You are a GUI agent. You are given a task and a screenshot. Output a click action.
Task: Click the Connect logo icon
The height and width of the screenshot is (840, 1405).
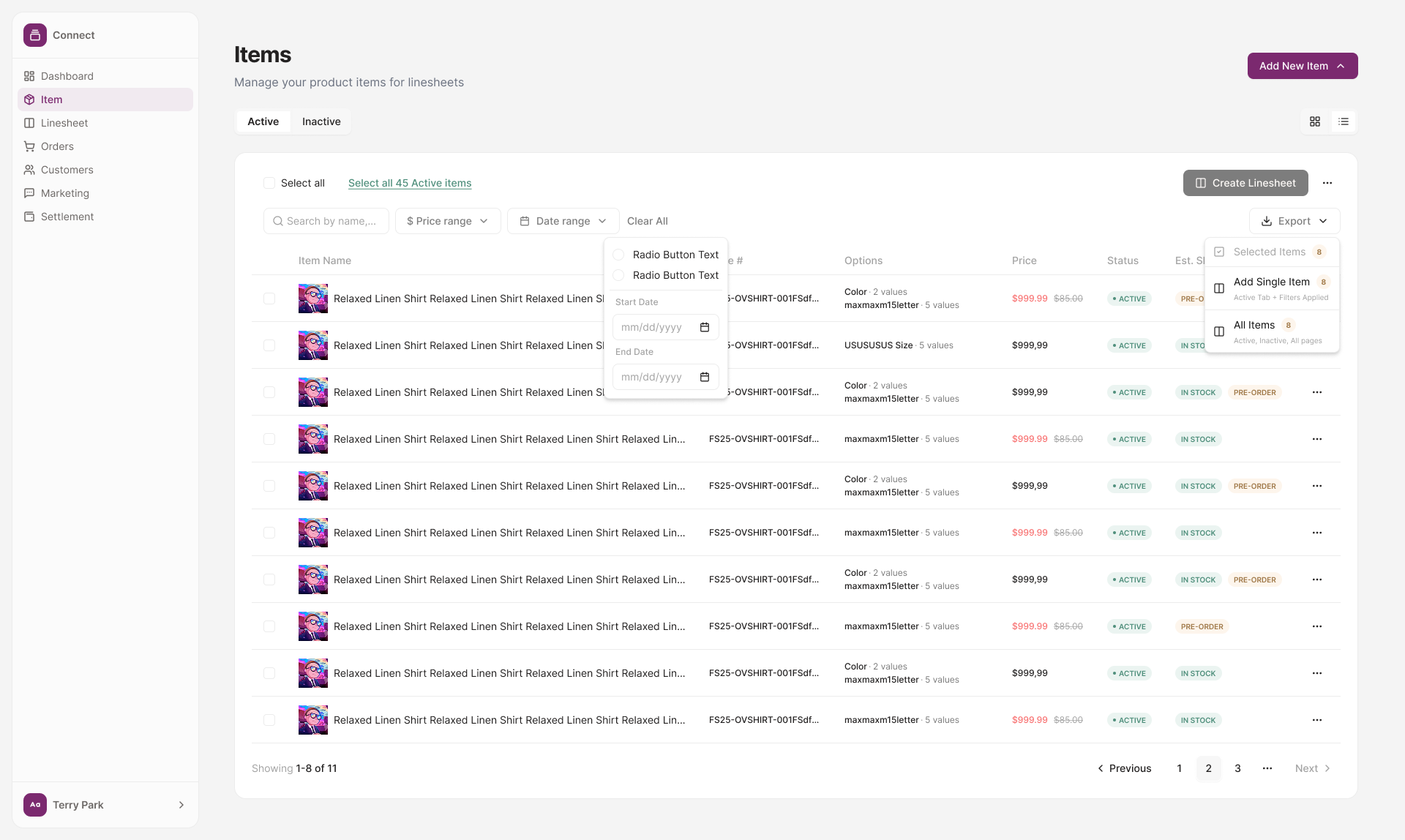click(x=35, y=35)
